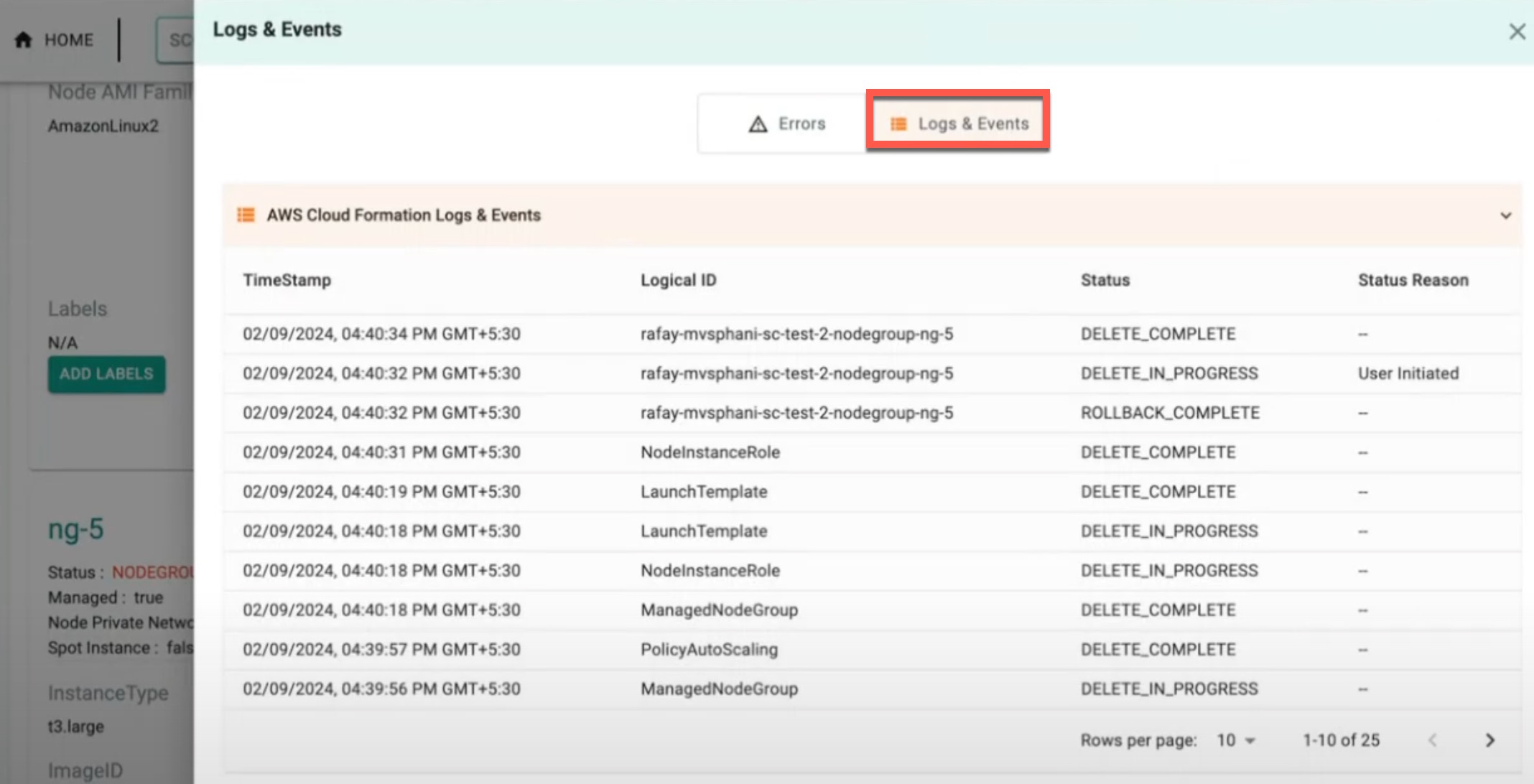Click the Logs & Events panel title
The image size is (1534, 784).
point(276,29)
